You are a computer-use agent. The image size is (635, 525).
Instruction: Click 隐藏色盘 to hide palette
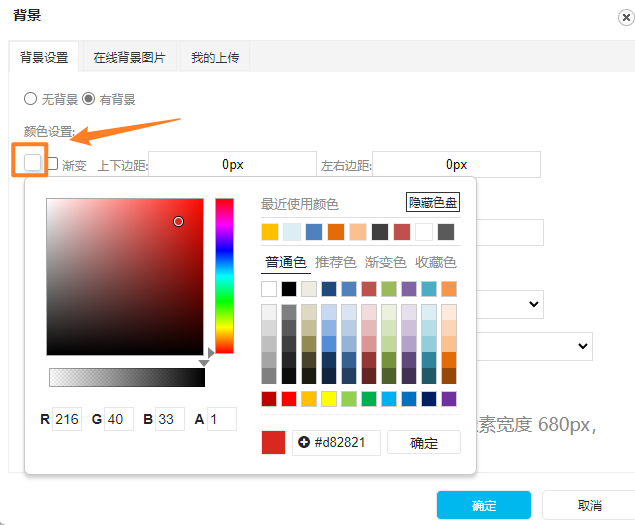click(x=433, y=202)
